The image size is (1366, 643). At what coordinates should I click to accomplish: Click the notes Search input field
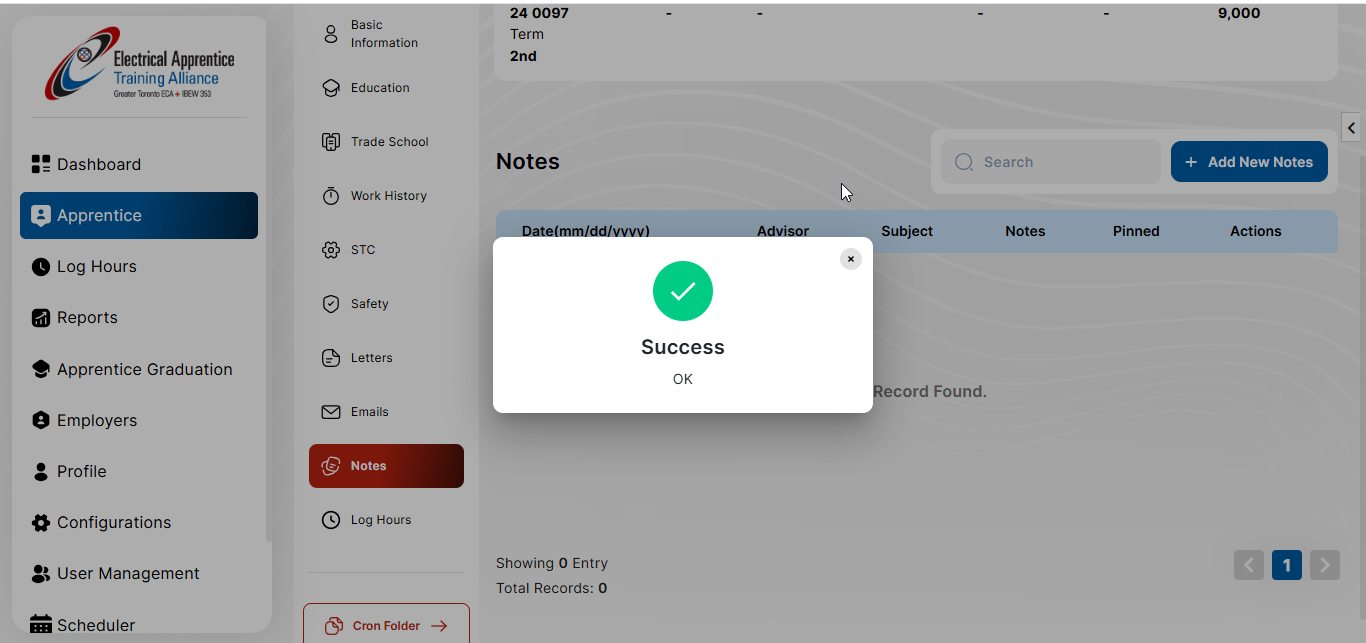click(x=1050, y=162)
